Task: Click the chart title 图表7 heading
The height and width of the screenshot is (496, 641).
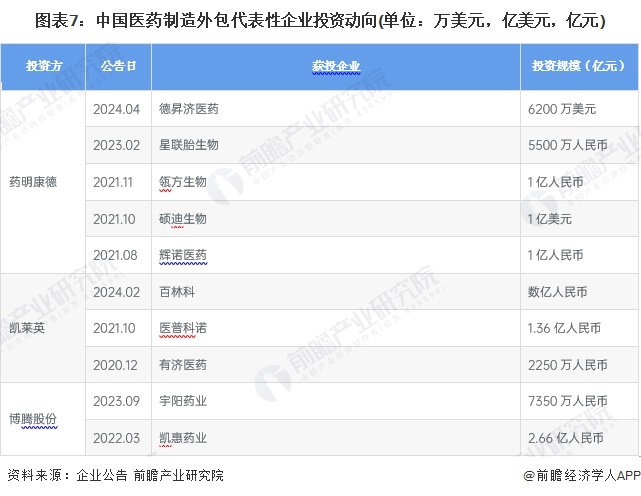Action: coord(320,20)
